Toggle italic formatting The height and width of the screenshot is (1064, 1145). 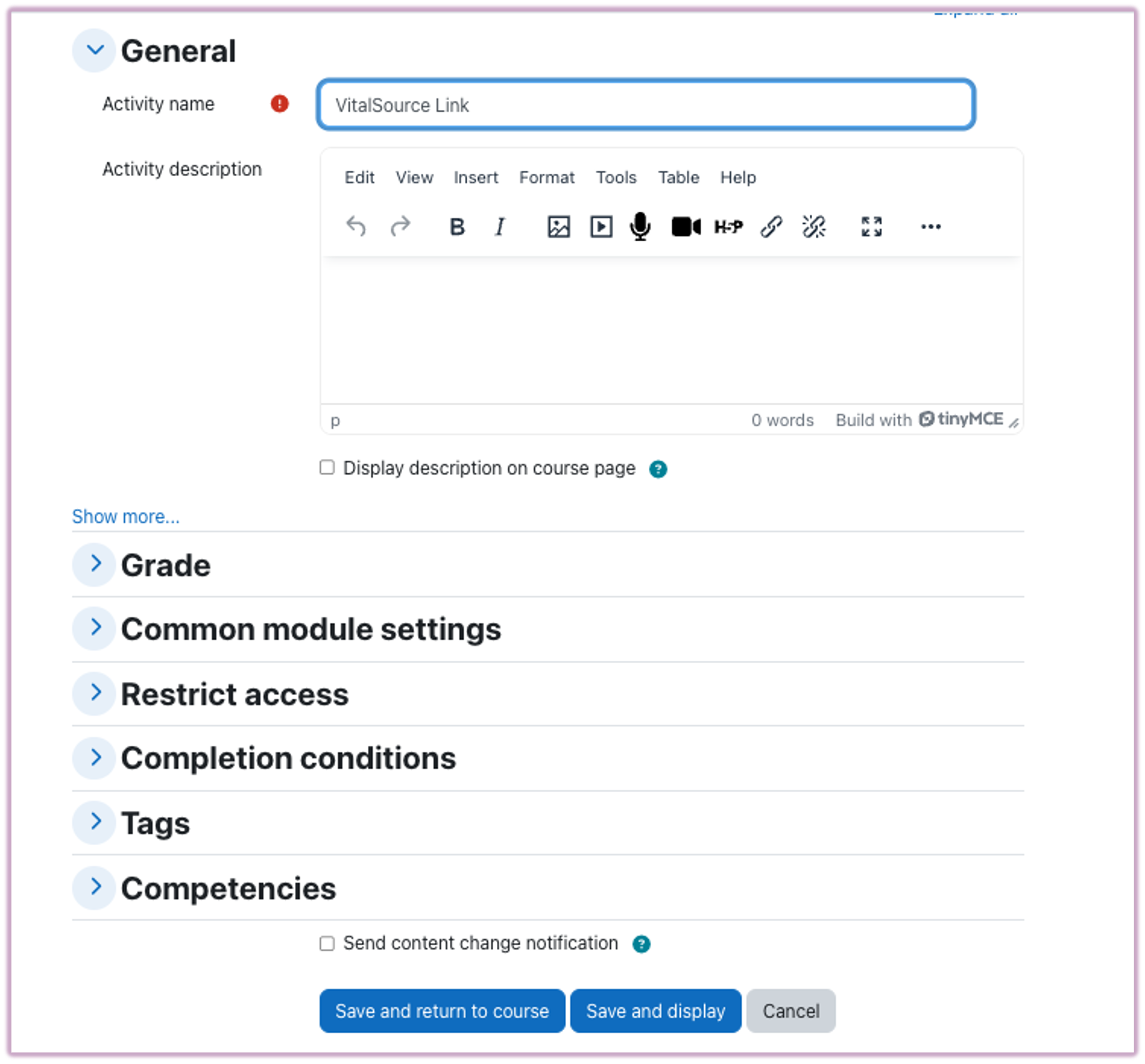pos(499,227)
